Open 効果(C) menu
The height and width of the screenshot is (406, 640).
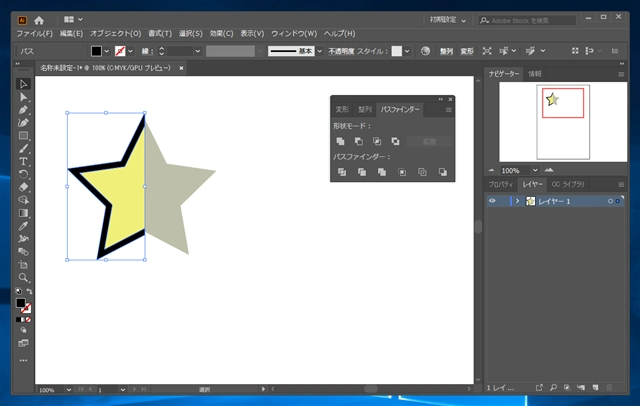click(221, 33)
